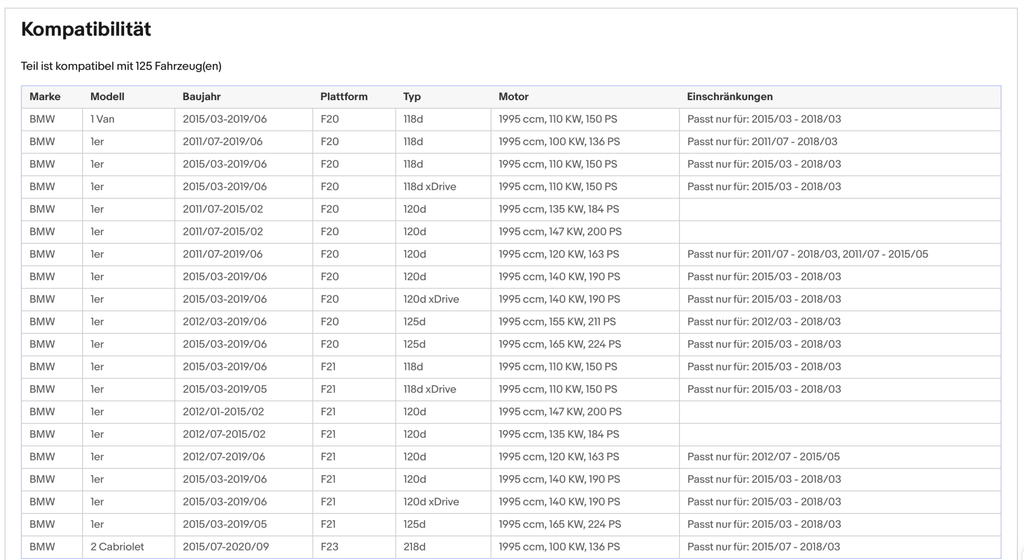Select motor '1995 ccm, 155 KW, 211 PS'
This screenshot has width=1024, height=560.
point(557,321)
